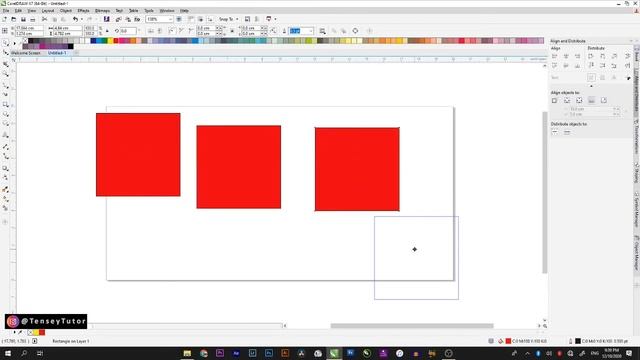The image size is (640, 360).
Task: Open the Windows Start menu
Action: tap(7, 353)
